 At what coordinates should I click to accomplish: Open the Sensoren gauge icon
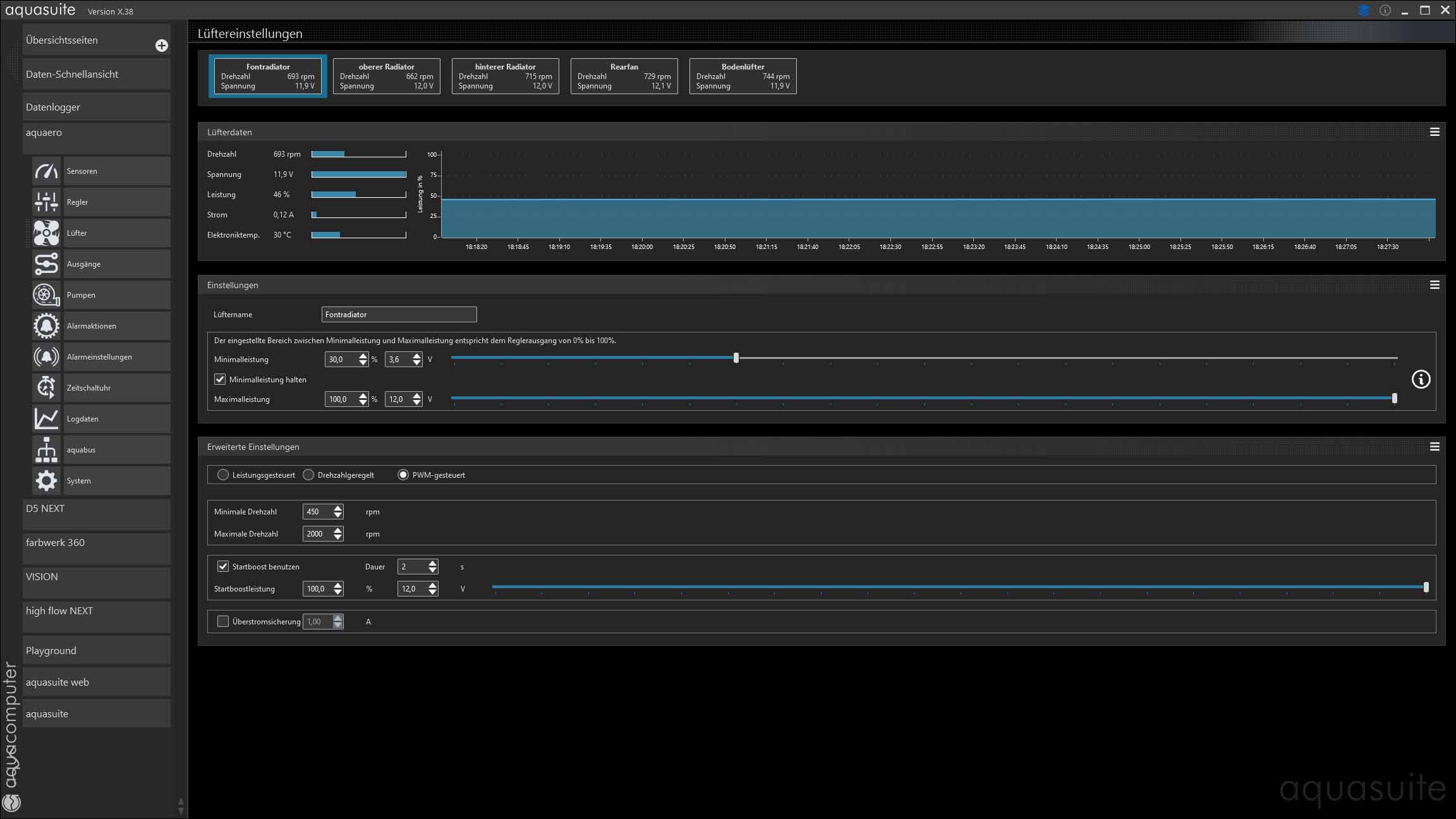[x=46, y=171]
